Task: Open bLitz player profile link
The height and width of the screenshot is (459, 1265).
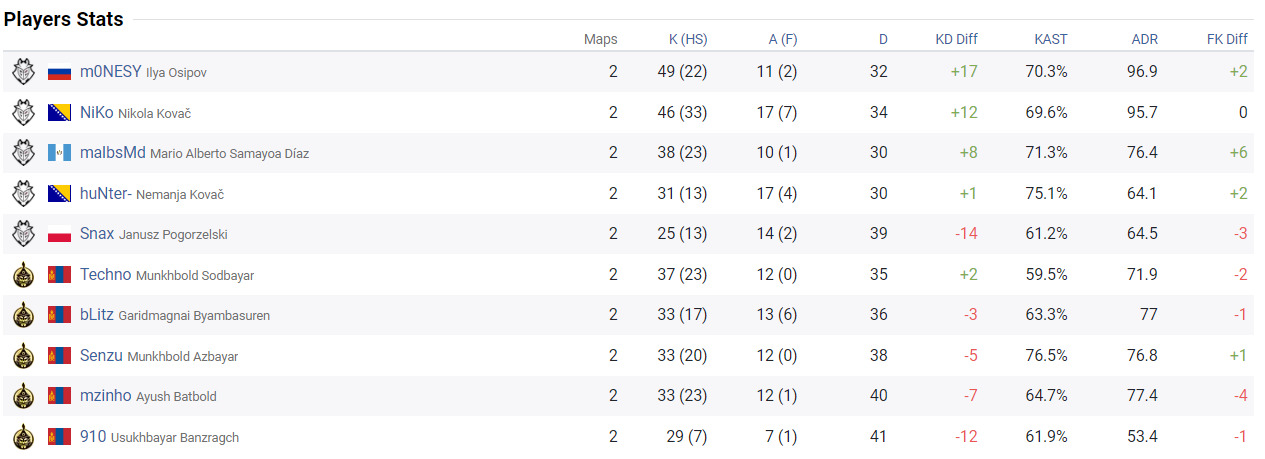Action: coord(97,315)
